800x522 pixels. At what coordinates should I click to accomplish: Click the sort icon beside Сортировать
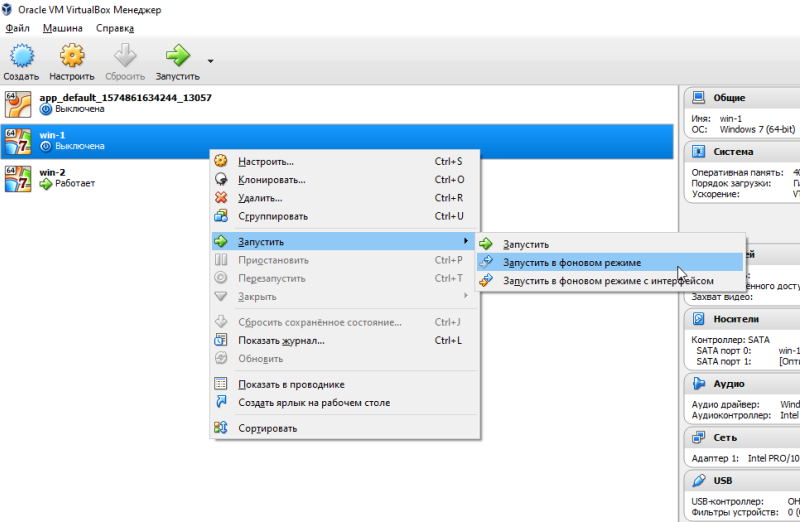pos(221,428)
